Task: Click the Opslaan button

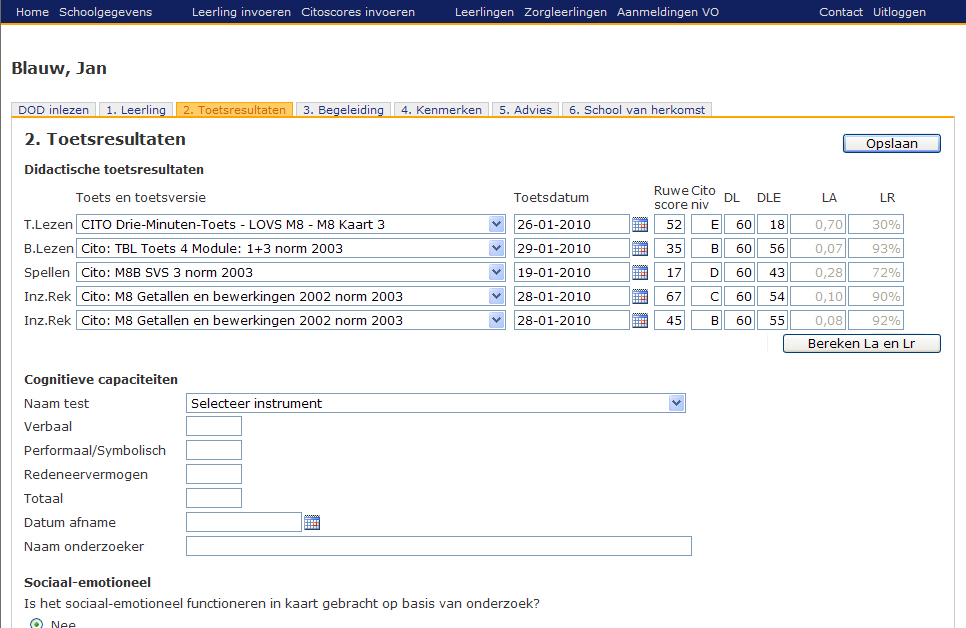Action: click(x=891, y=144)
